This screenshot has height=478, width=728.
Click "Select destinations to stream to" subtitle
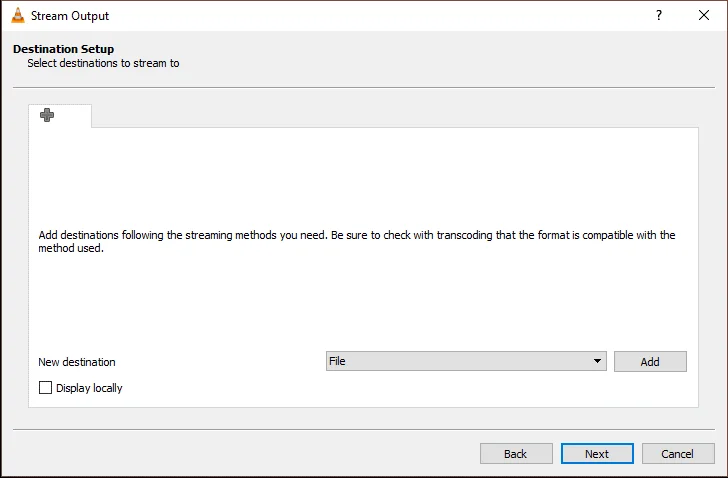[x=103, y=63]
